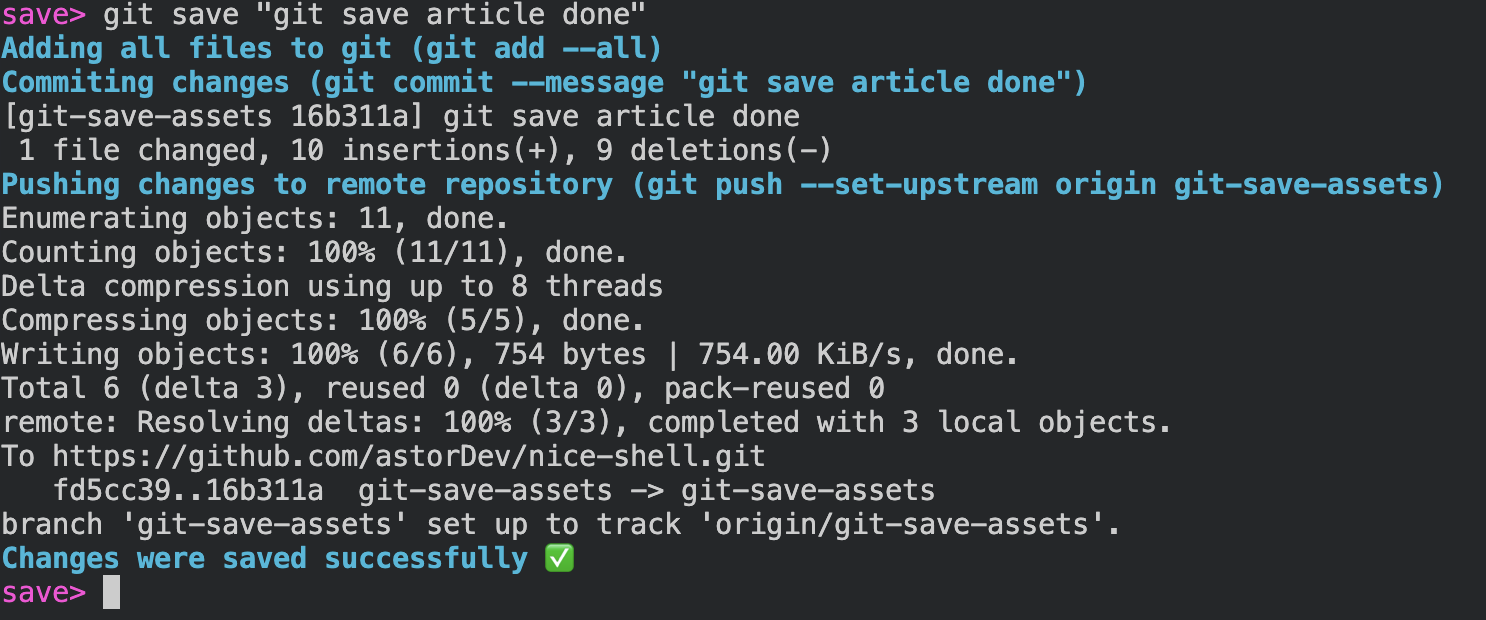This screenshot has width=1486, height=620.
Task: Click the 'Writing objects: 100%' line
Action: click(x=510, y=354)
